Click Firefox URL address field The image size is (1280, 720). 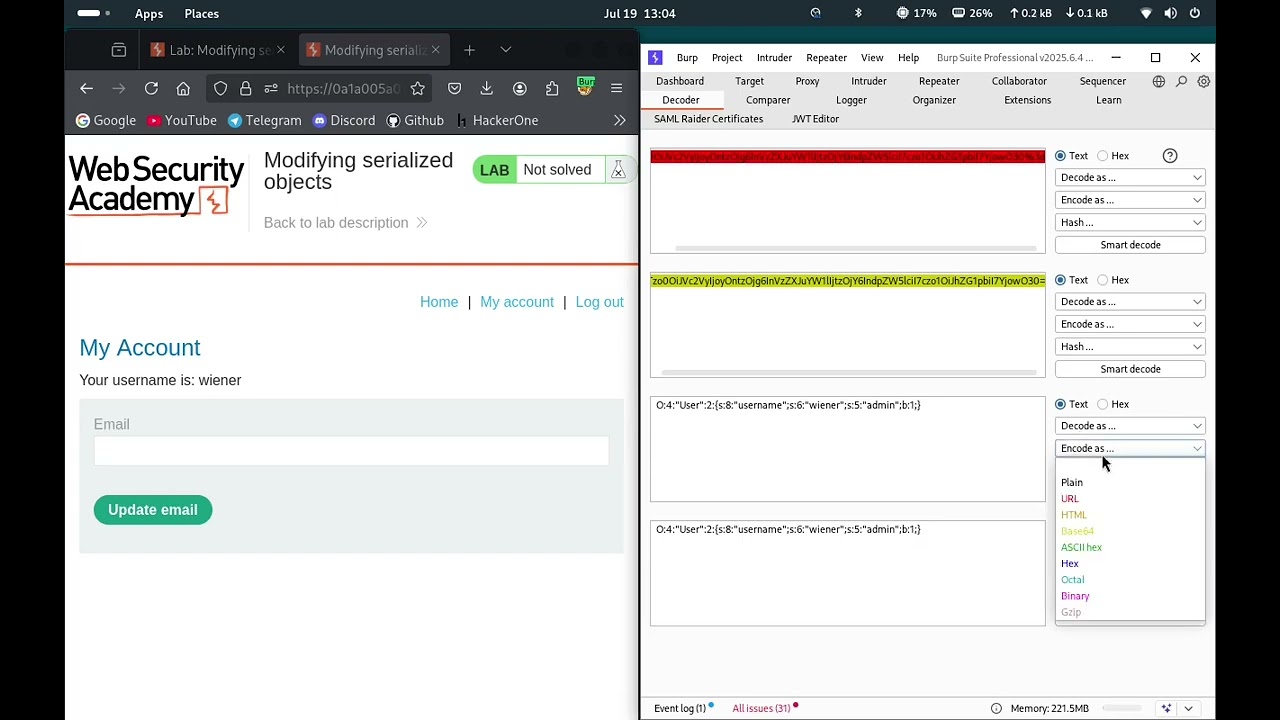343,89
